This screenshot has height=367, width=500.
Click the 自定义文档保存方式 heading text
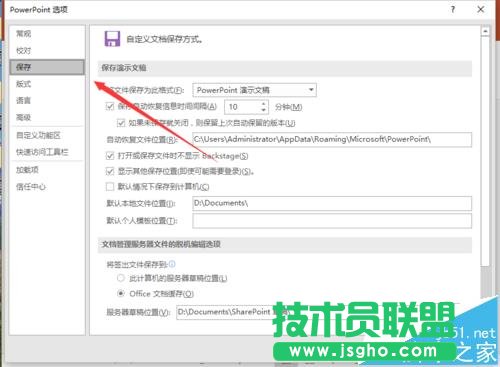(x=164, y=39)
